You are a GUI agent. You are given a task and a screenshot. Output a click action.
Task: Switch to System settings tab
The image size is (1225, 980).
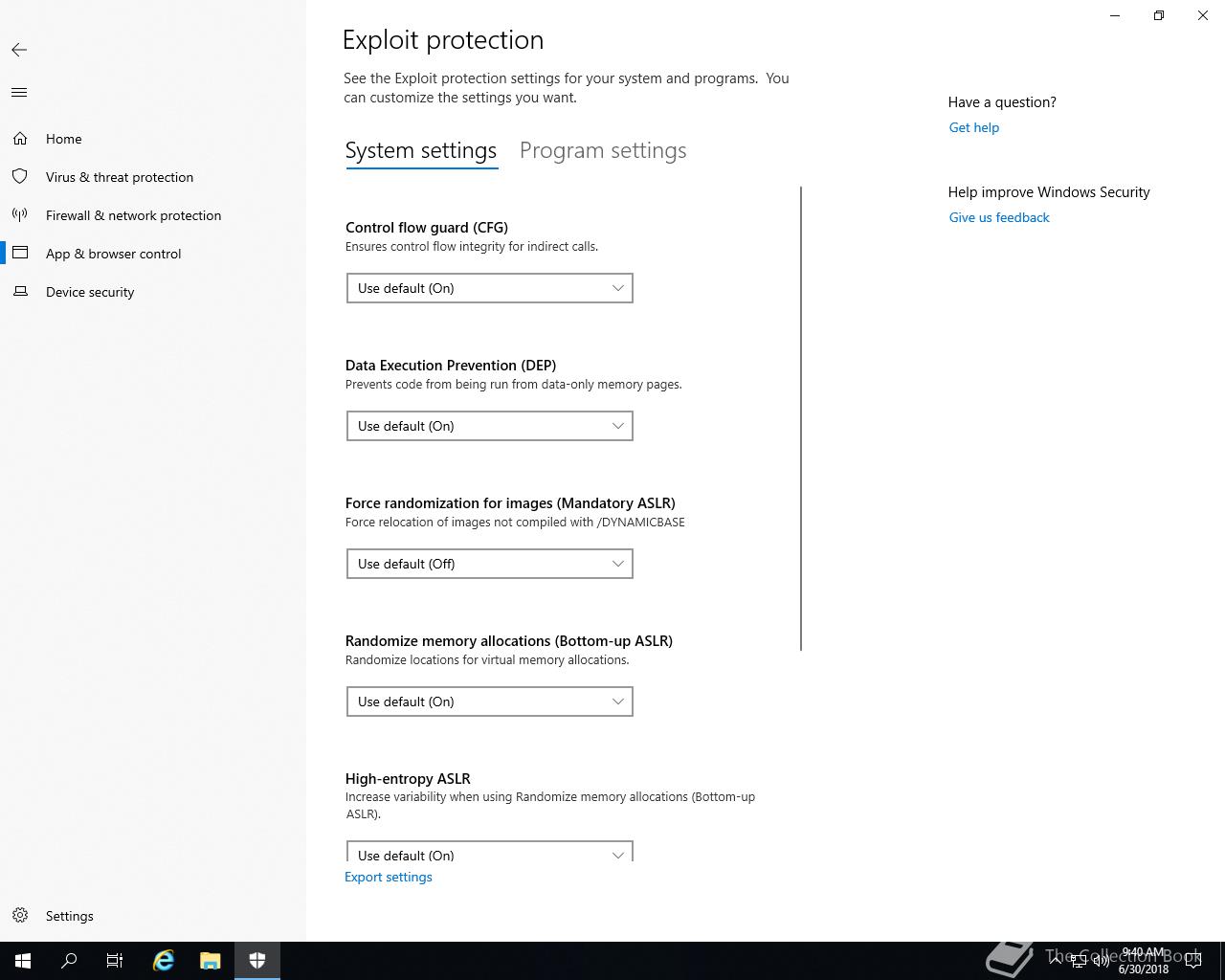421,151
